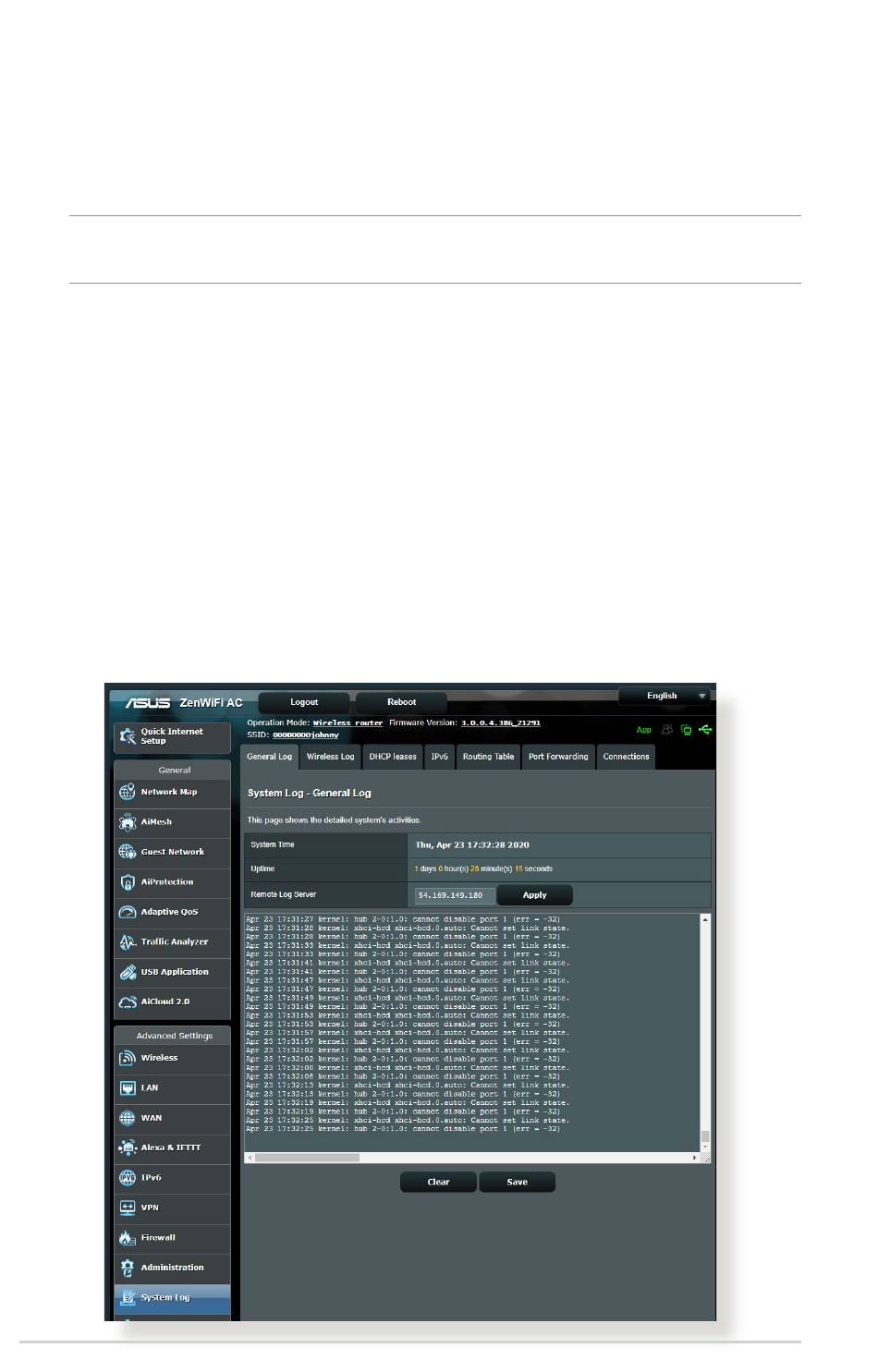This screenshot has width=878, height=1372.
Task: Open the Guest Network menu label
Action: point(173,852)
